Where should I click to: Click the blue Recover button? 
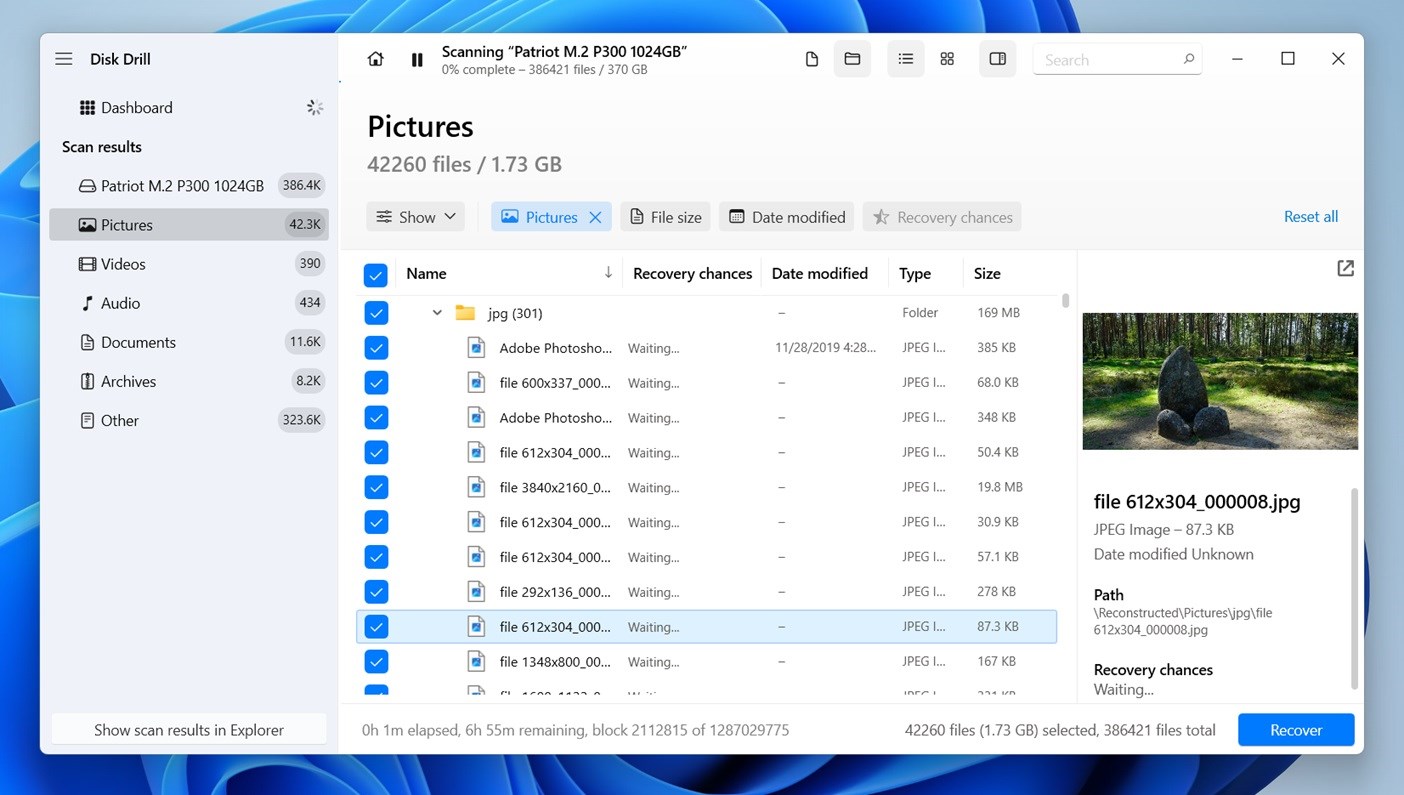pos(1296,730)
